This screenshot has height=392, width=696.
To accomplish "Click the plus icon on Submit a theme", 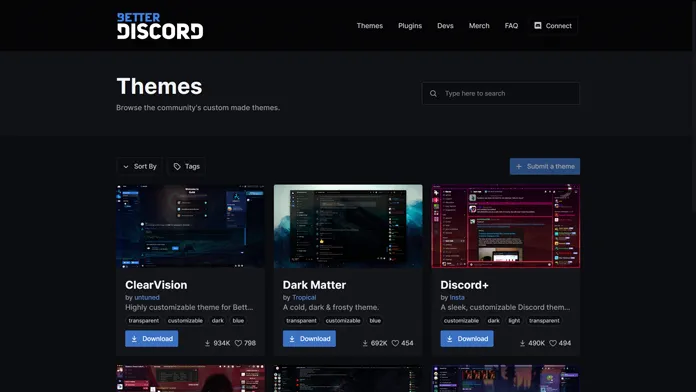I will point(518,166).
